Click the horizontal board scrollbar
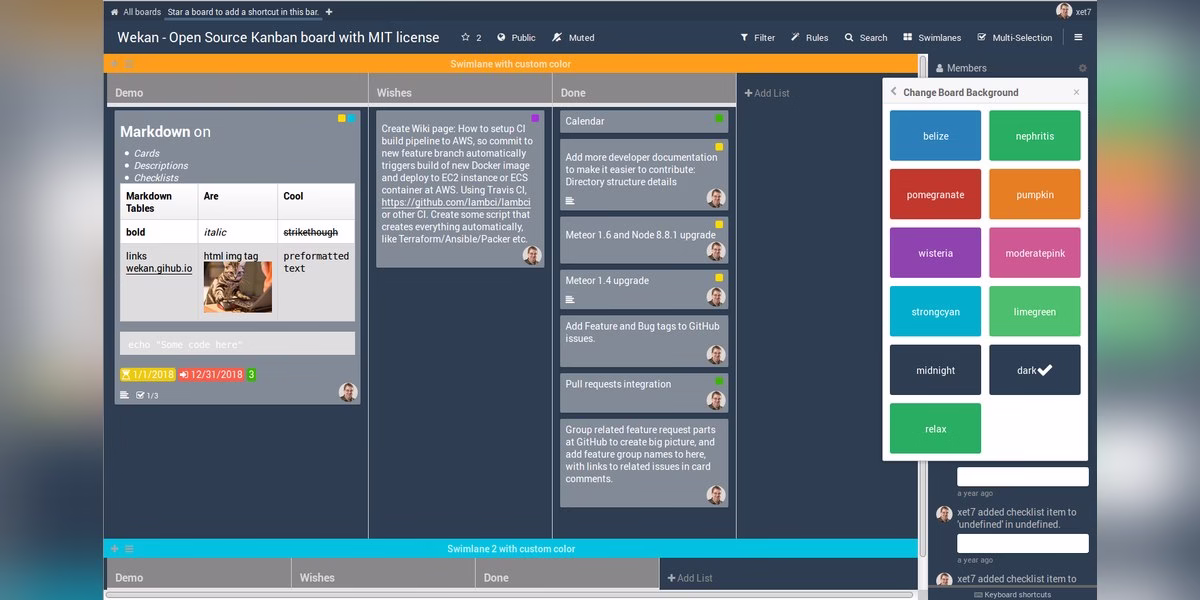This screenshot has height=600, width=1200. point(510,594)
